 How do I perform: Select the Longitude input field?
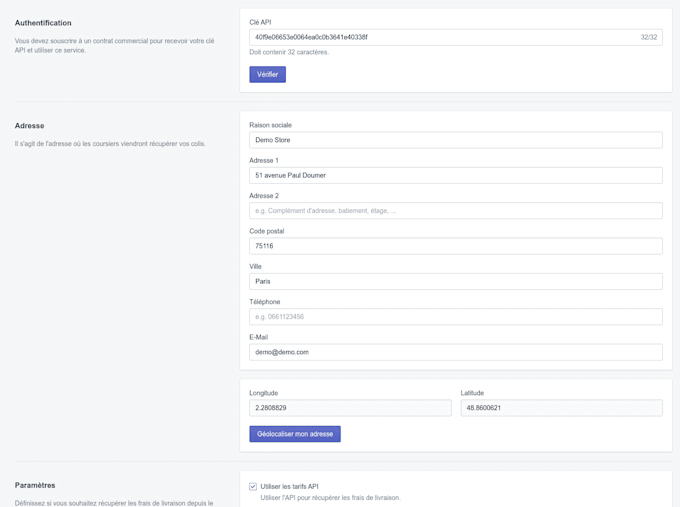click(350, 408)
